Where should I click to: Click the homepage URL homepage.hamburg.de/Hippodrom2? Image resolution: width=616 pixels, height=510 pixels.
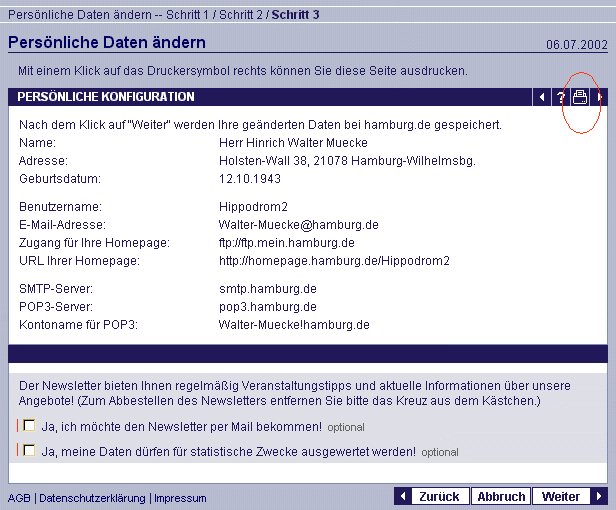point(334,261)
